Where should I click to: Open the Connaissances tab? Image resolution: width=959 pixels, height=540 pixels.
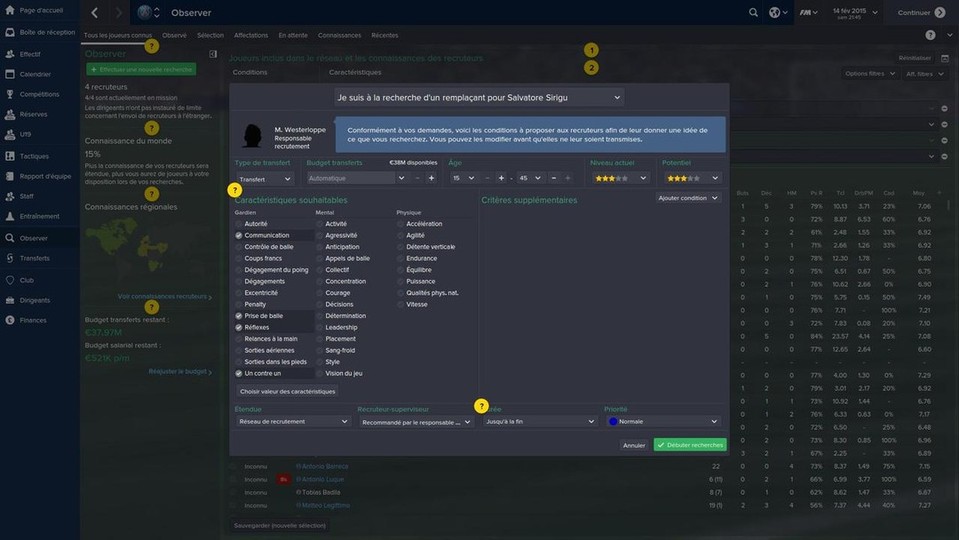pyautogui.click(x=339, y=35)
